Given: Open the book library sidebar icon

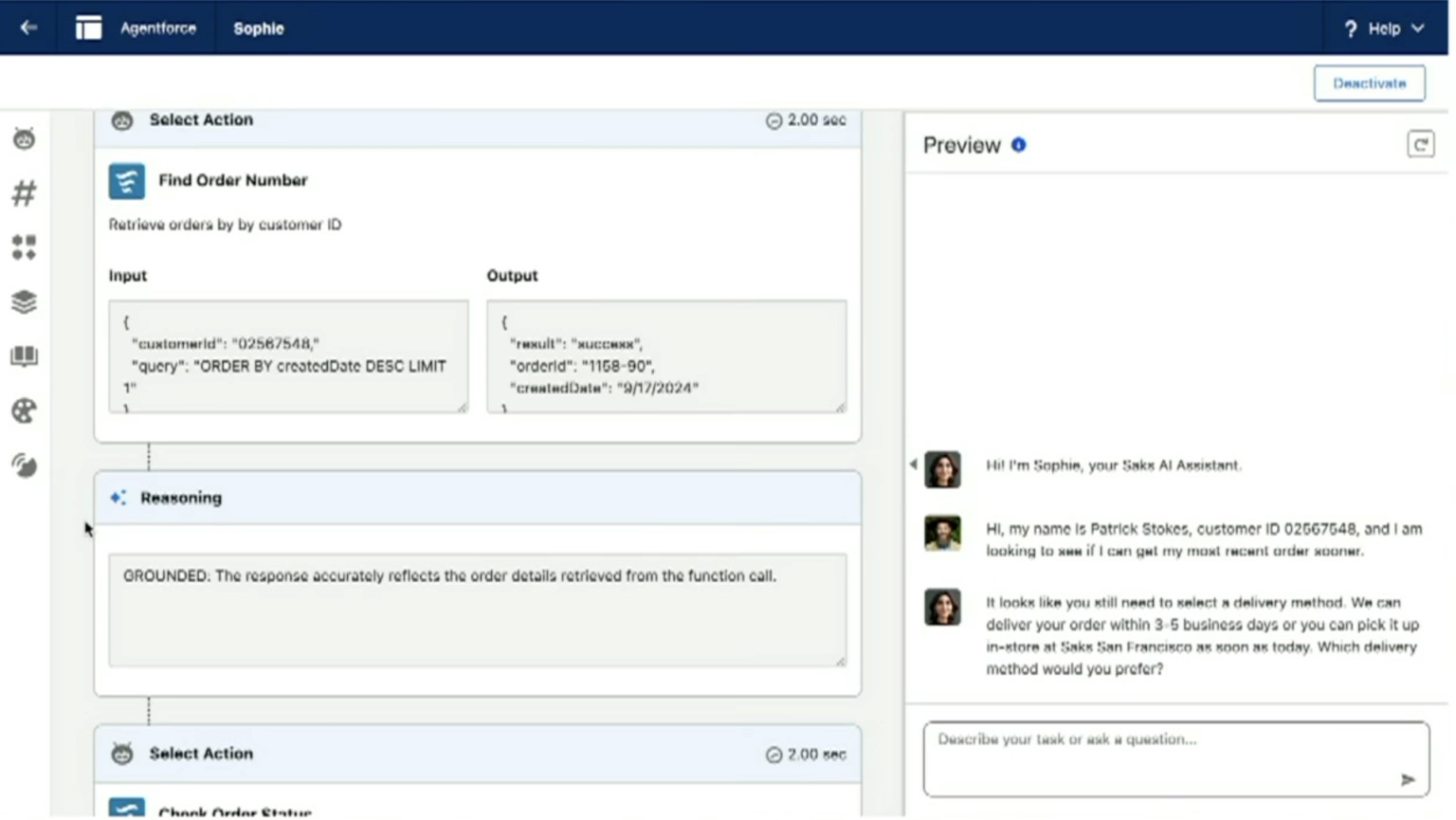Looking at the screenshot, I should [24, 355].
